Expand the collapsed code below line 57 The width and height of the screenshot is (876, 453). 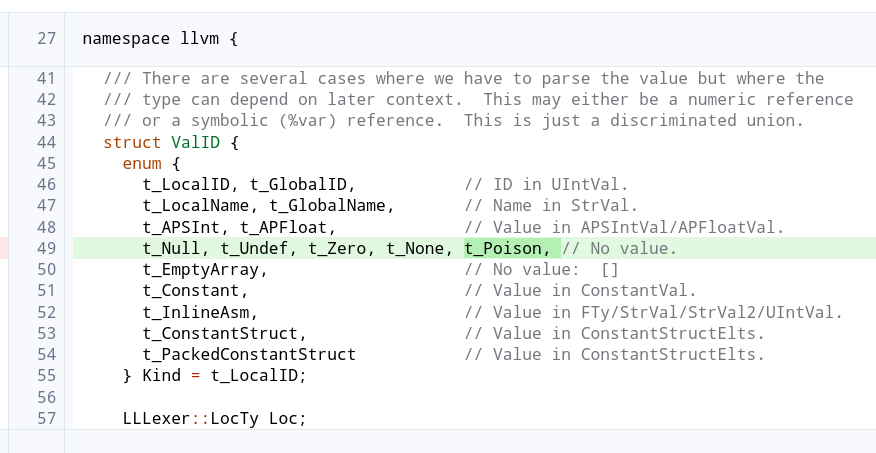point(438,440)
